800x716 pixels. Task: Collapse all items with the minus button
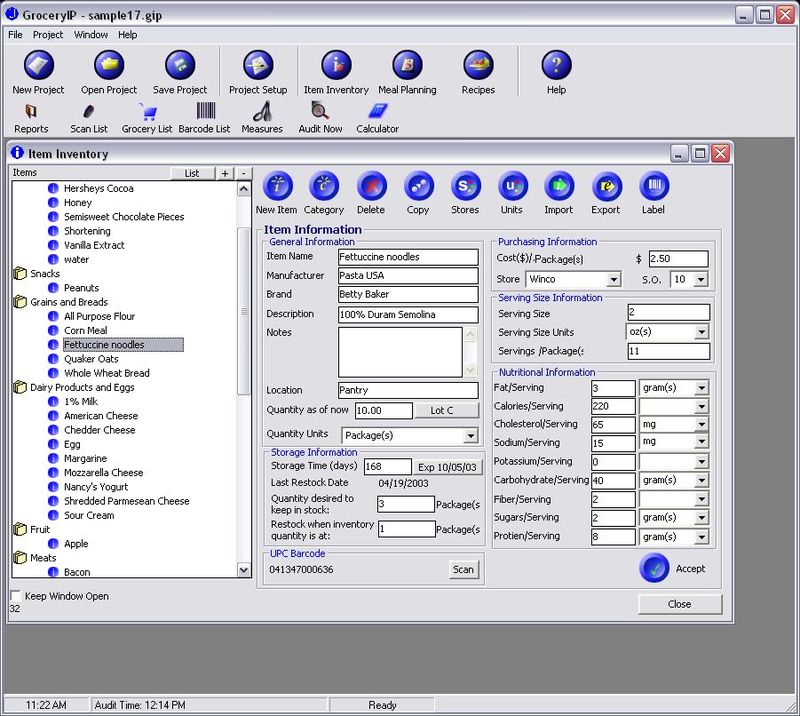point(244,174)
